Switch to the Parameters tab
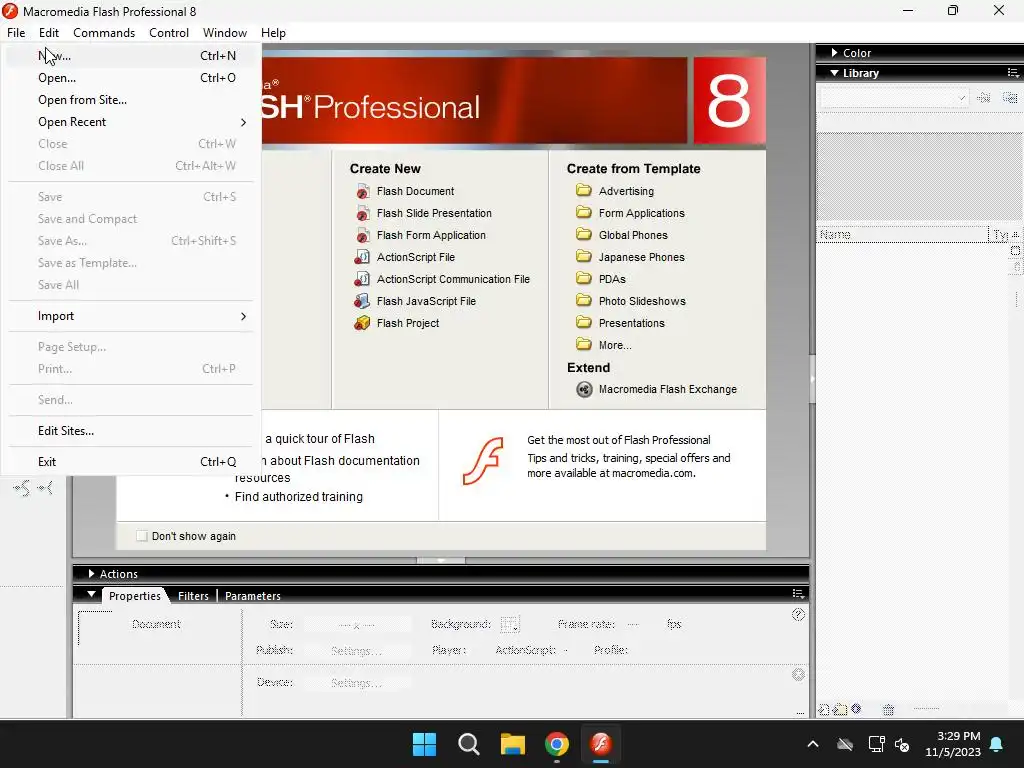 253,596
